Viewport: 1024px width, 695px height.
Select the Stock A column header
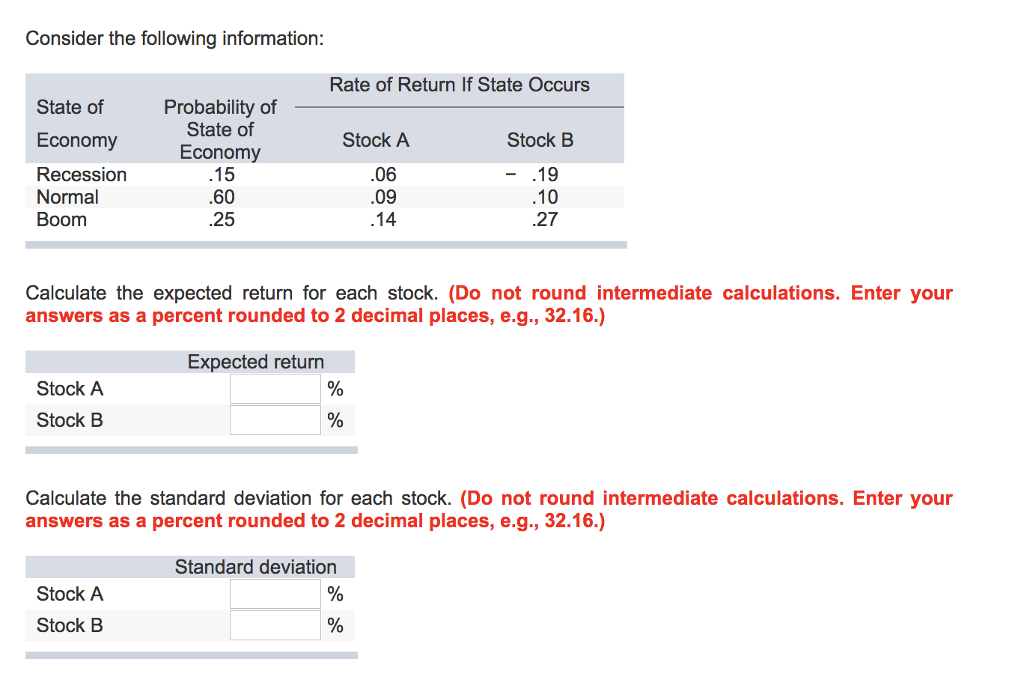[376, 140]
